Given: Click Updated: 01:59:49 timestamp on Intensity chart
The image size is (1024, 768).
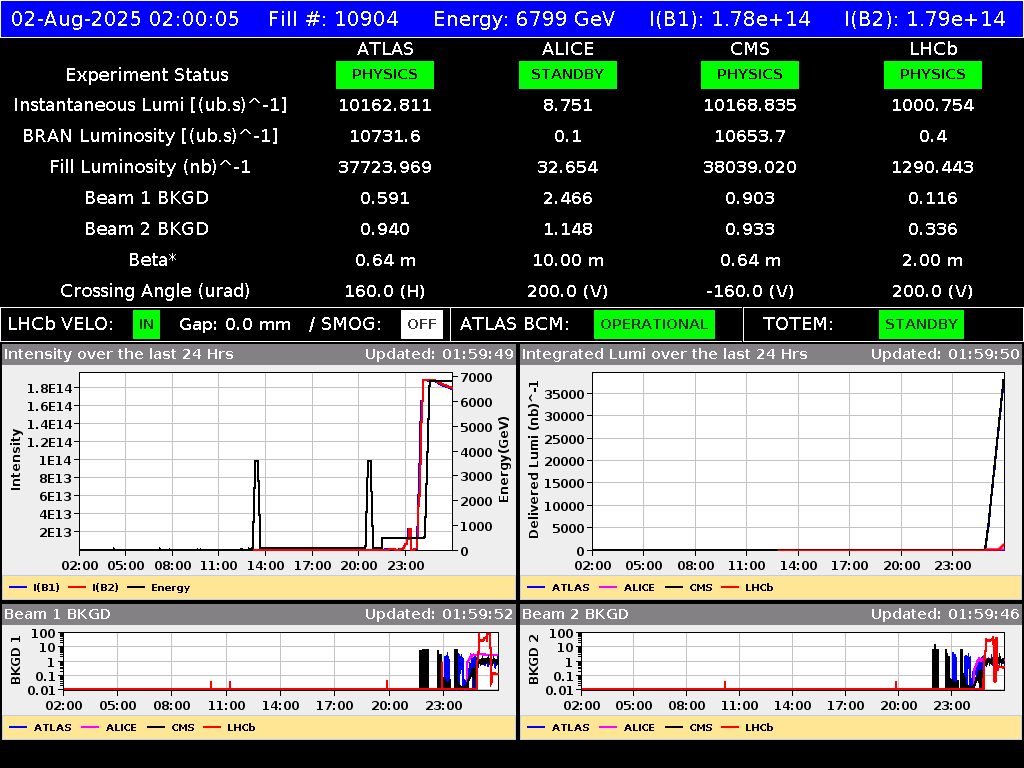Looking at the screenshot, I should click(x=440, y=354).
